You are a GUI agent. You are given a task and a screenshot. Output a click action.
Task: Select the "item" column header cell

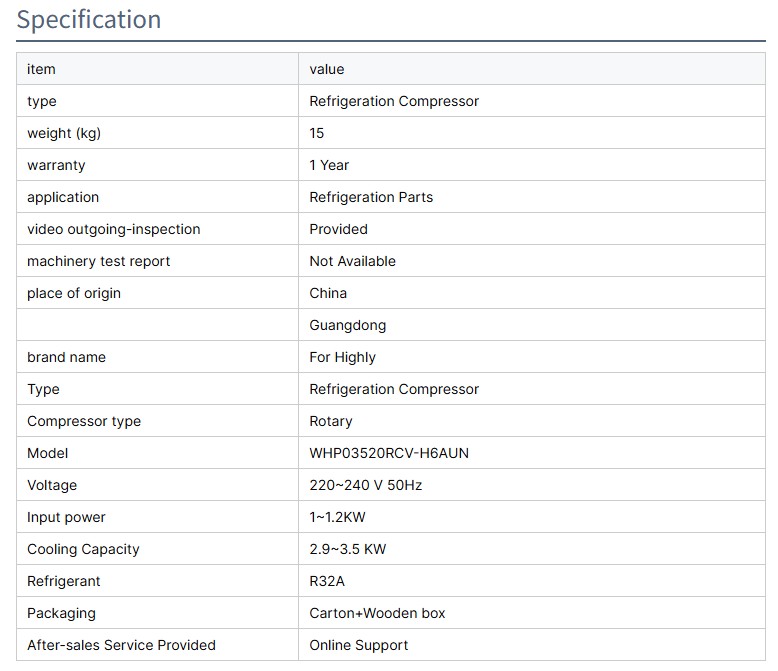42,69
